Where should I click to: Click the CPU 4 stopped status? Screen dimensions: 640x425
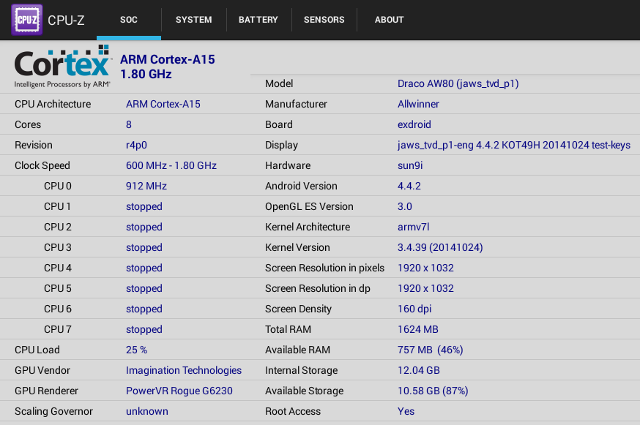tap(144, 268)
